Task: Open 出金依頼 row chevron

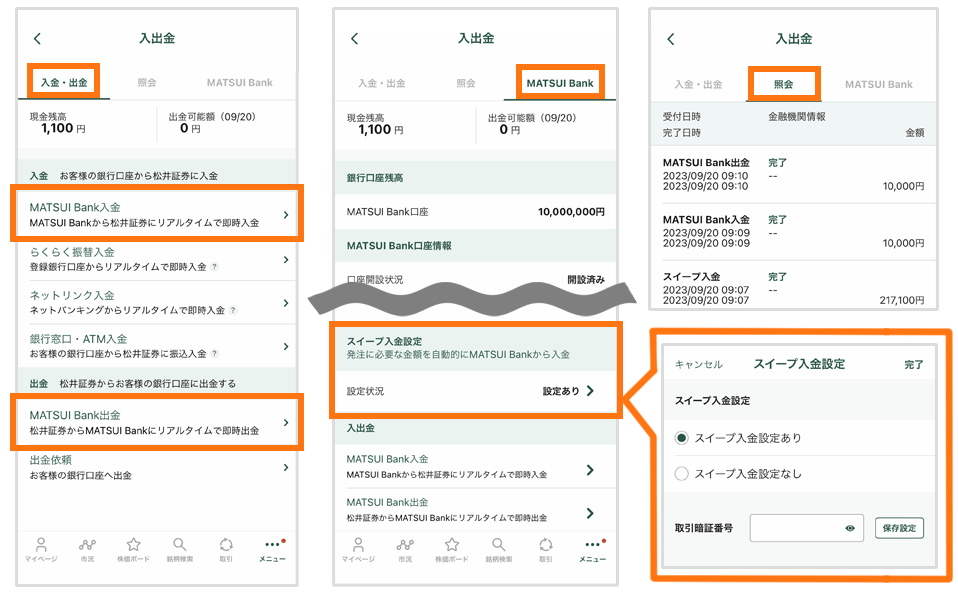Action: point(286,467)
